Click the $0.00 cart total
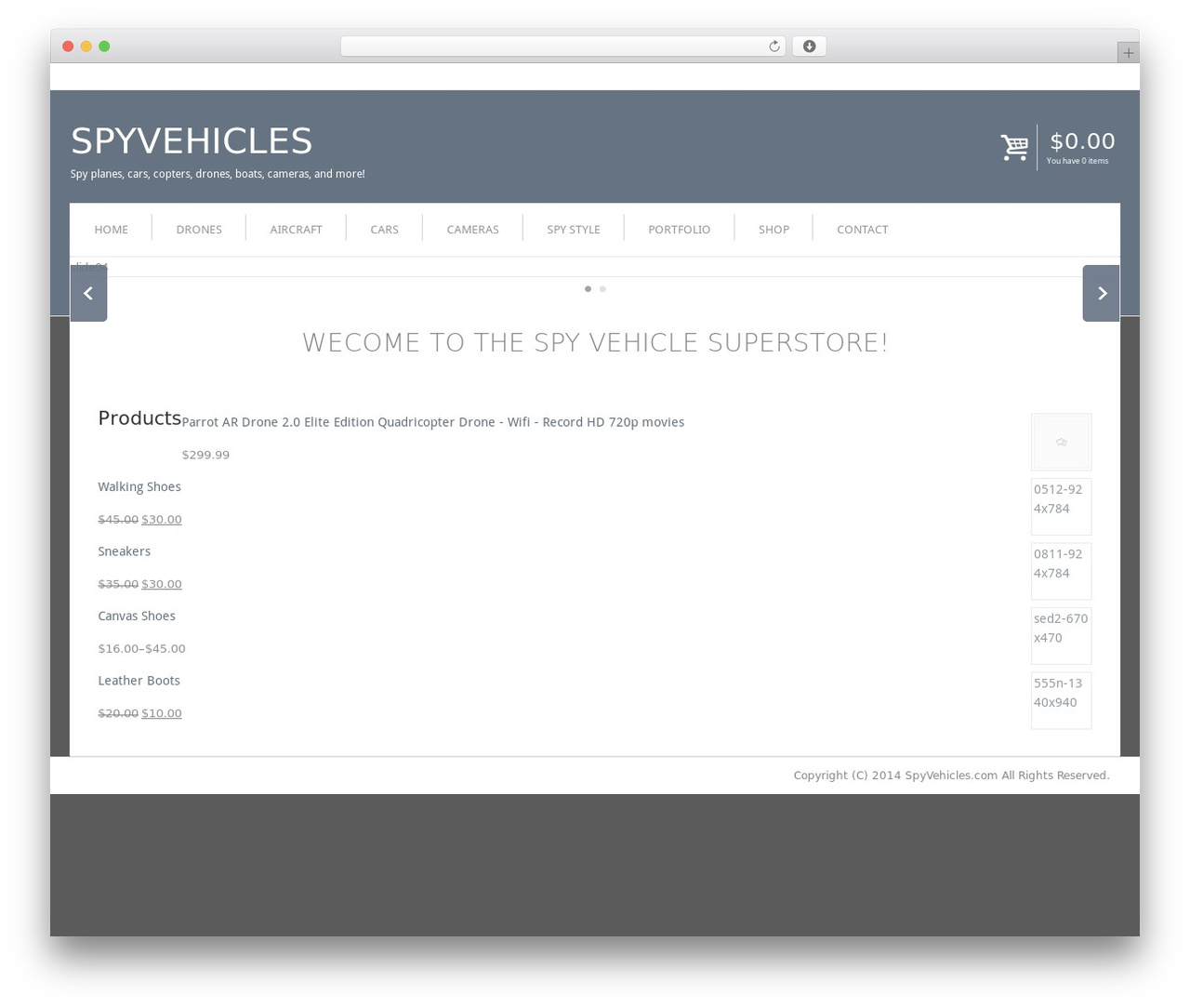 click(x=1082, y=141)
